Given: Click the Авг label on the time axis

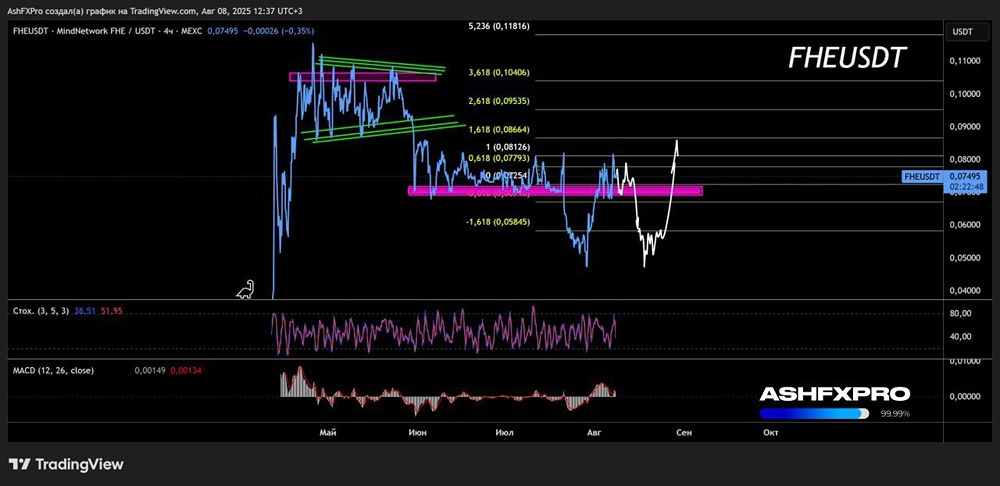Looking at the screenshot, I should pos(593,432).
